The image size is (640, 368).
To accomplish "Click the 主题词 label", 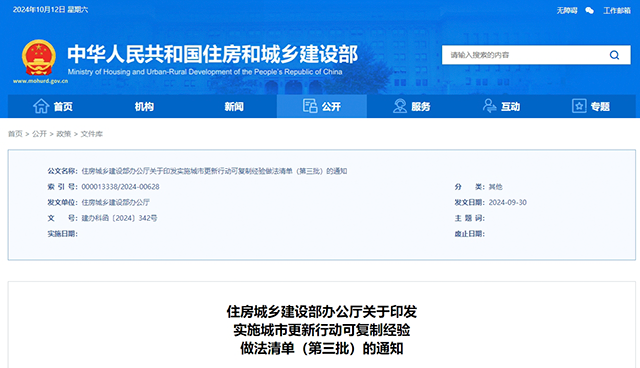I will (x=469, y=218).
